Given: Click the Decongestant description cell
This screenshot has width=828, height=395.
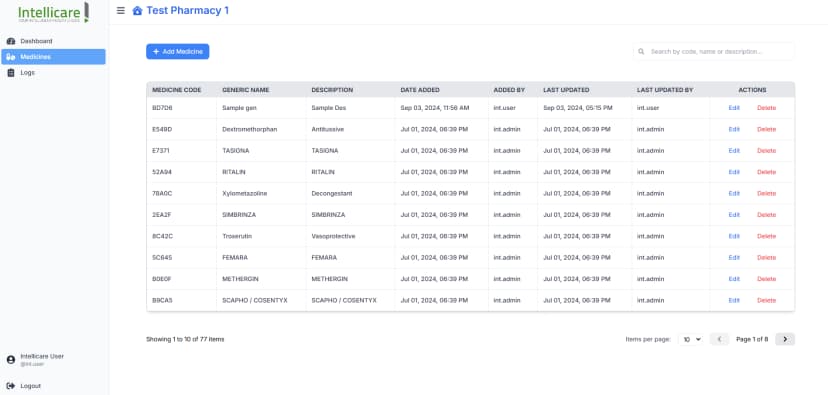Looking at the screenshot, I should pyautogui.click(x=332, y=193).
